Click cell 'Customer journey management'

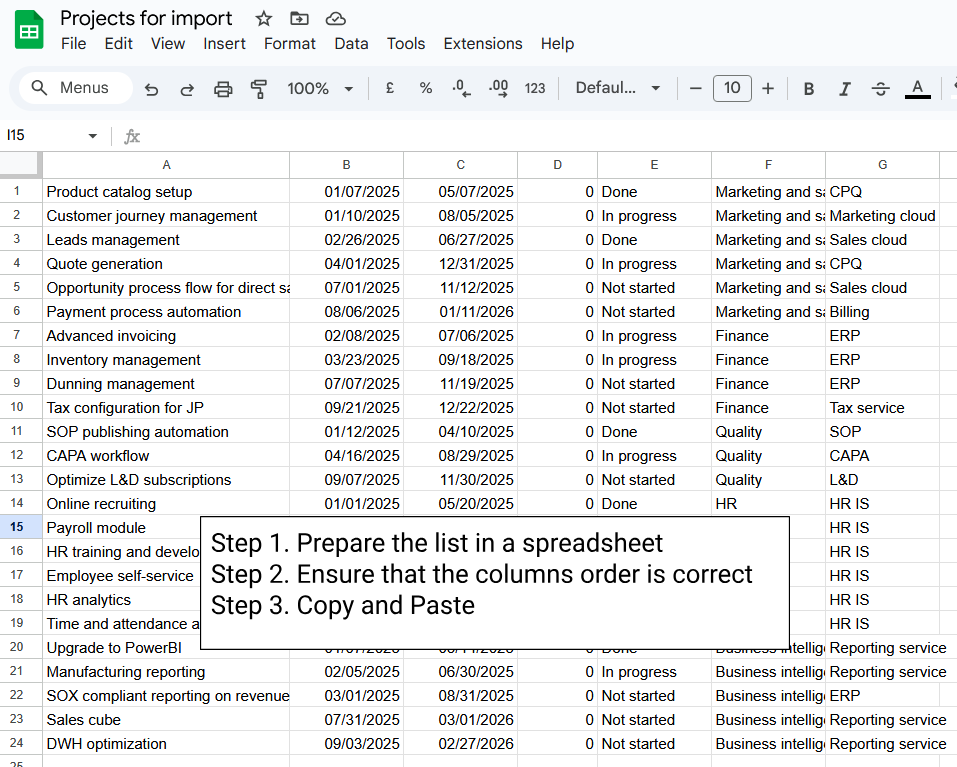pos(166,215)
